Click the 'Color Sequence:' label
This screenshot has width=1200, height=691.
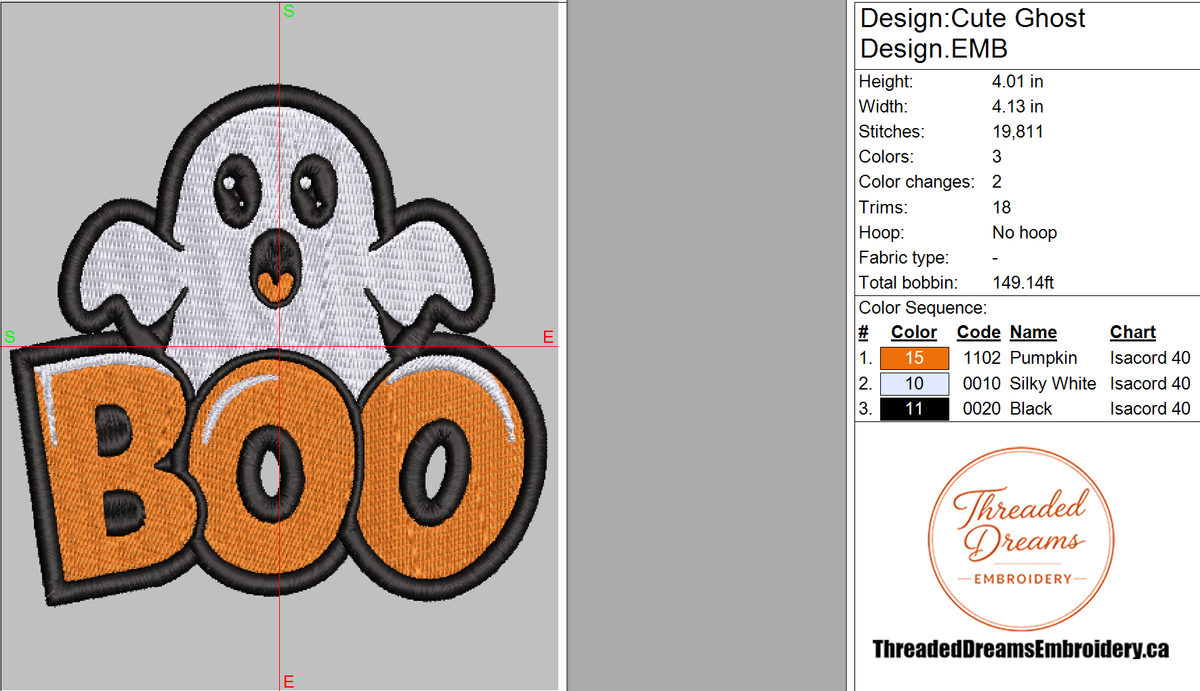[922, 308]
